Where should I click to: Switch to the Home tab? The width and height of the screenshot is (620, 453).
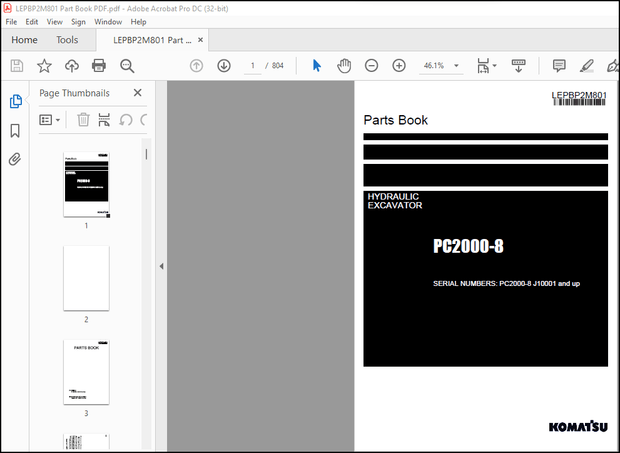(24, 40)
